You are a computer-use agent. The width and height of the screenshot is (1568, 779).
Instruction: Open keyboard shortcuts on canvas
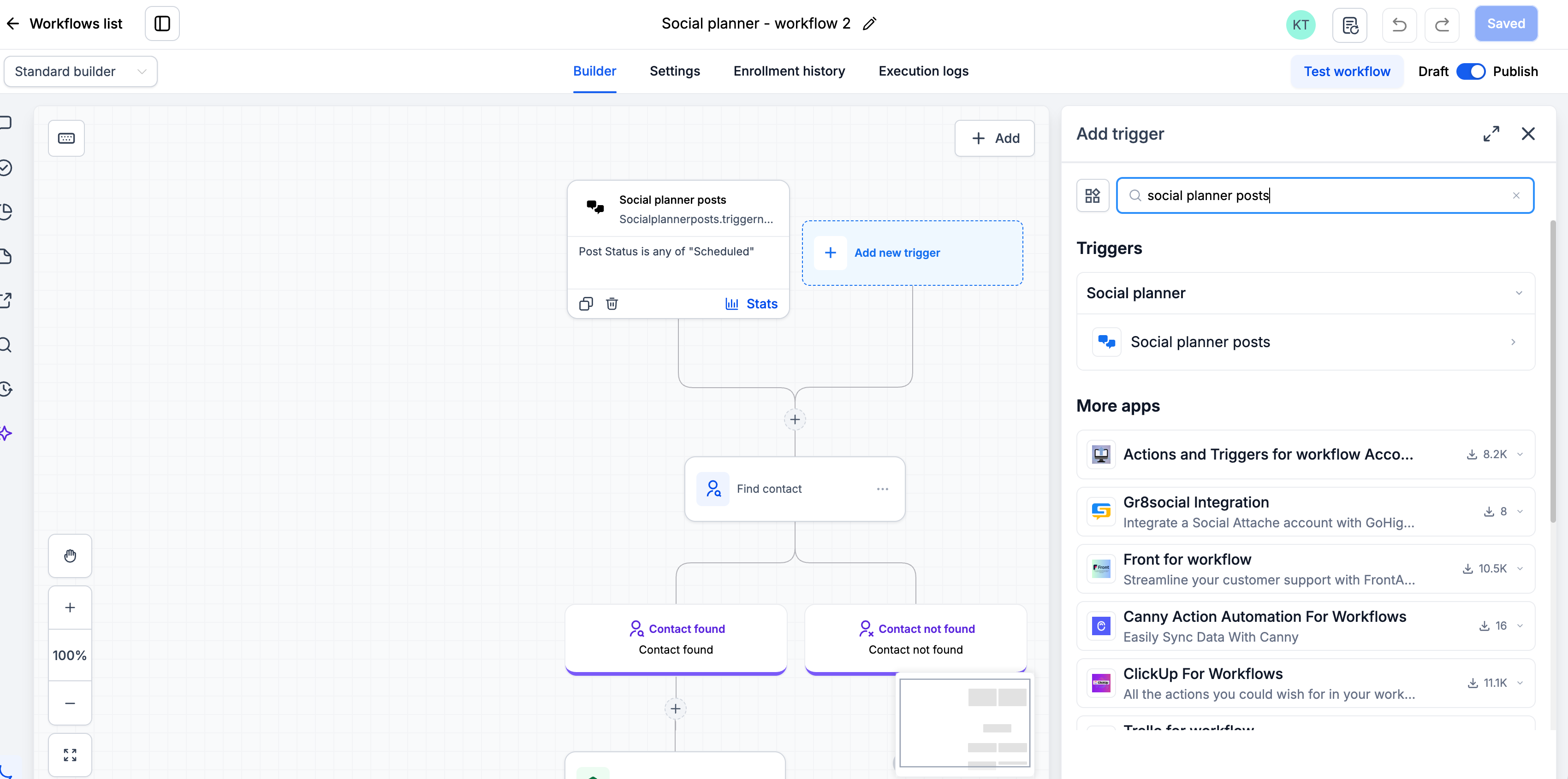[66, 138]
